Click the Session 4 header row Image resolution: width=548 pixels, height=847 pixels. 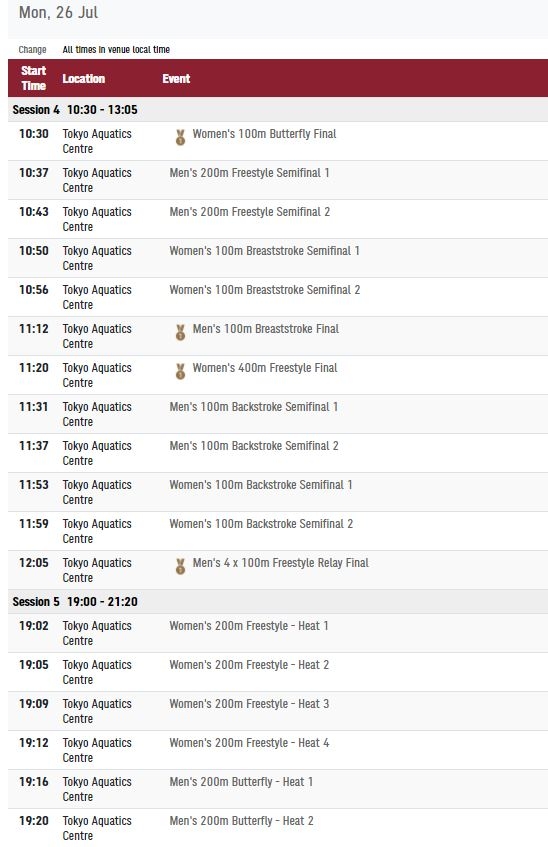[278, 110]
